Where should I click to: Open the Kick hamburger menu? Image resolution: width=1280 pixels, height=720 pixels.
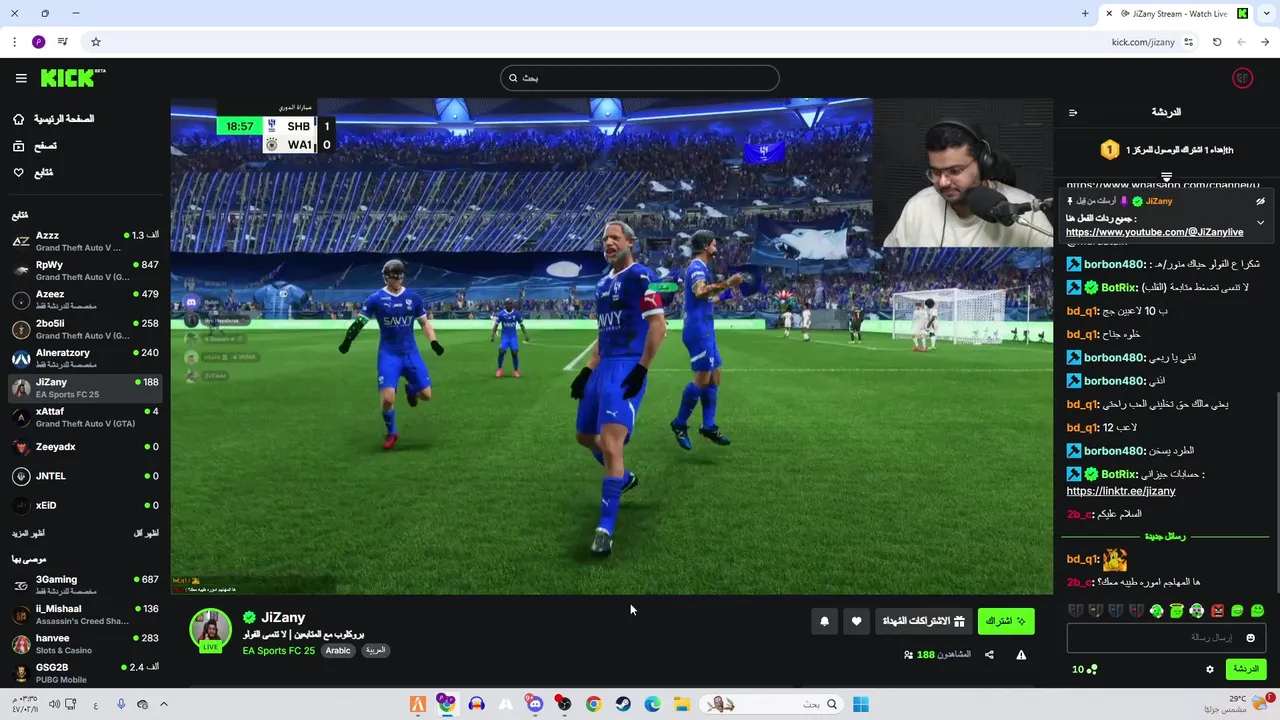tap(21, 78)
